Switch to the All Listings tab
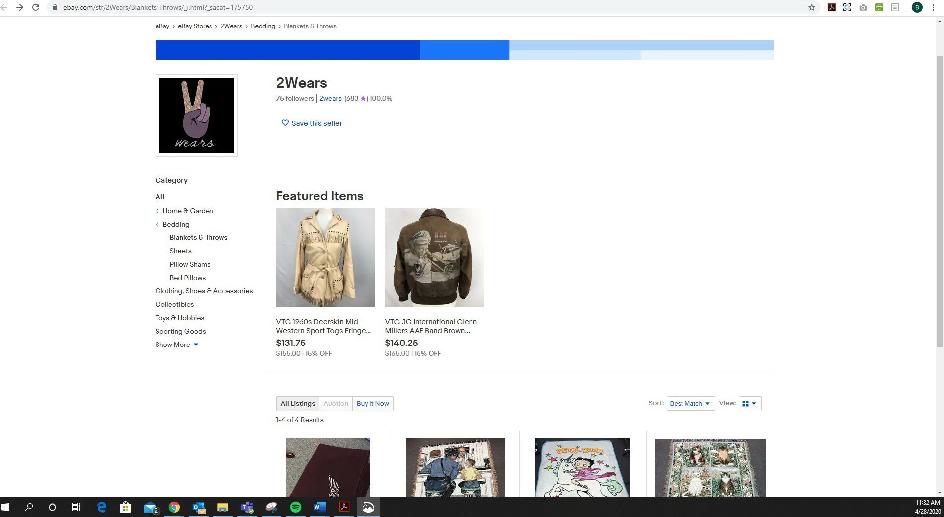The width and height of the screenshot is (944, 517). (x=298, y=404)
